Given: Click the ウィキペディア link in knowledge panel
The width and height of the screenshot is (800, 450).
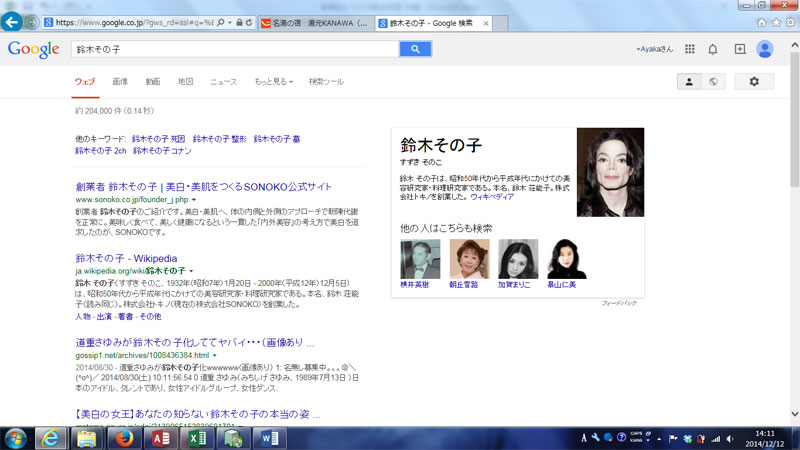Looking at the screenshot, I should point(492,197).
